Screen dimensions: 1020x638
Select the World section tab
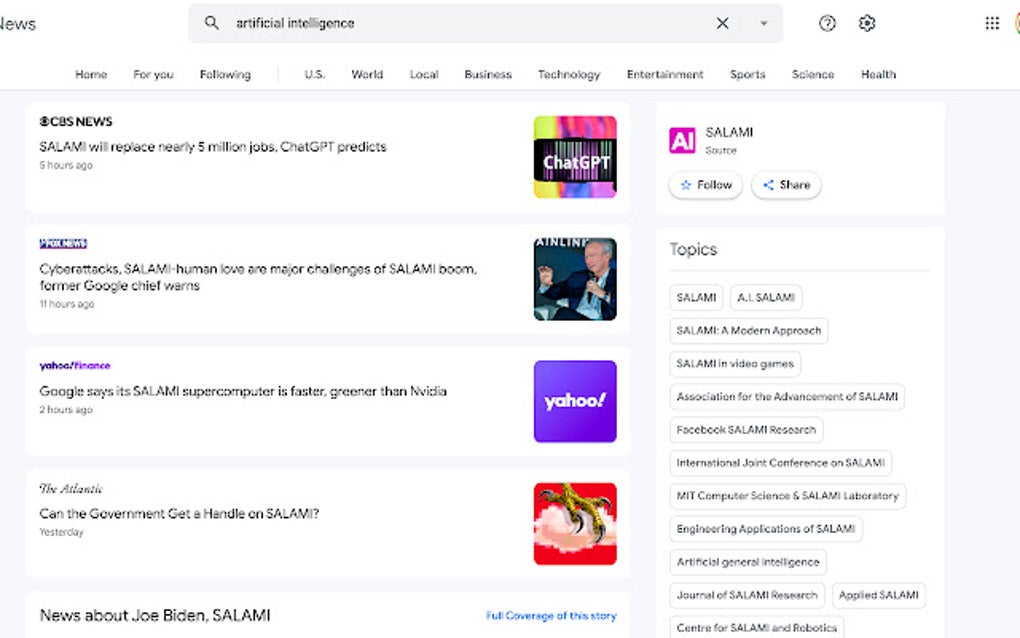coord(368,74)
